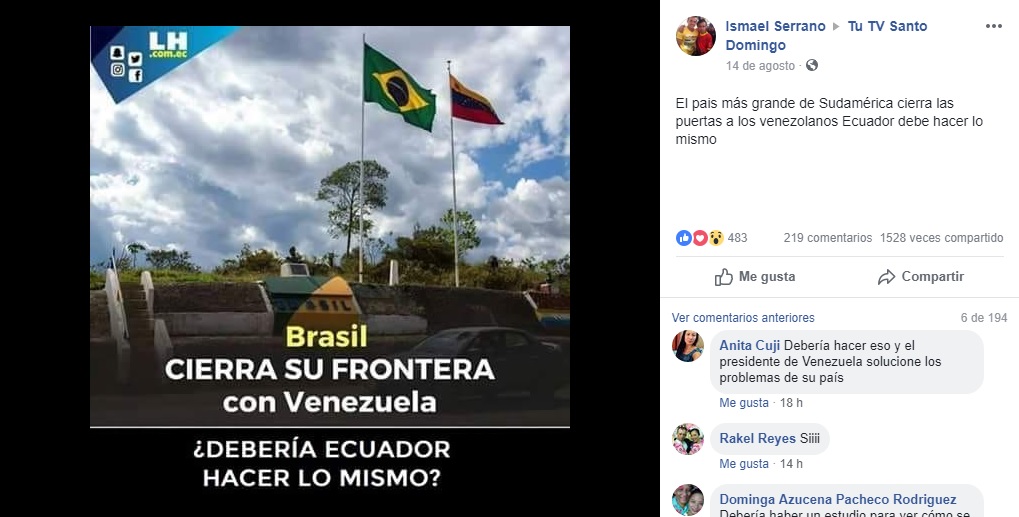This screenshot has height=517, width=1019.
Task: Like Anita Cuji's comment with Me gusta
Action: [x=743, y=403]
